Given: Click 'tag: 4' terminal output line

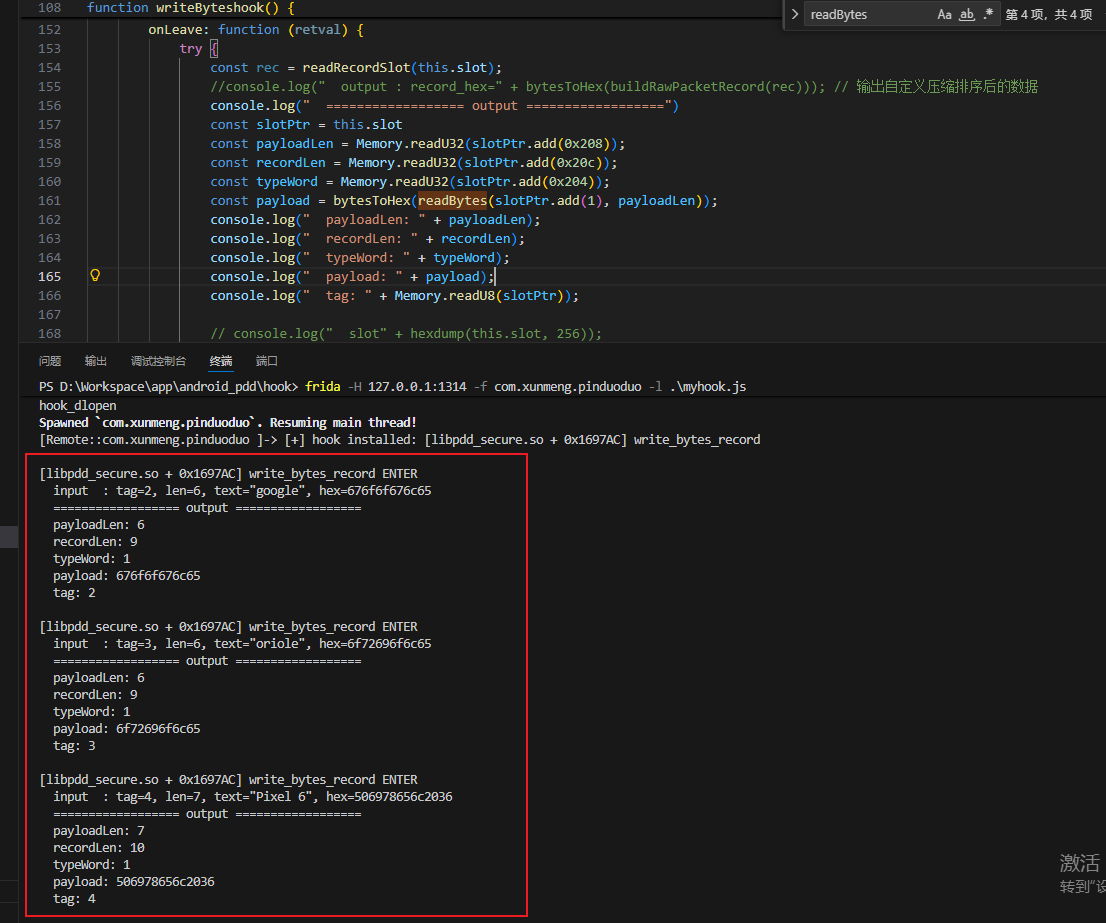Looking at the screenshot, I should [74, 899].
